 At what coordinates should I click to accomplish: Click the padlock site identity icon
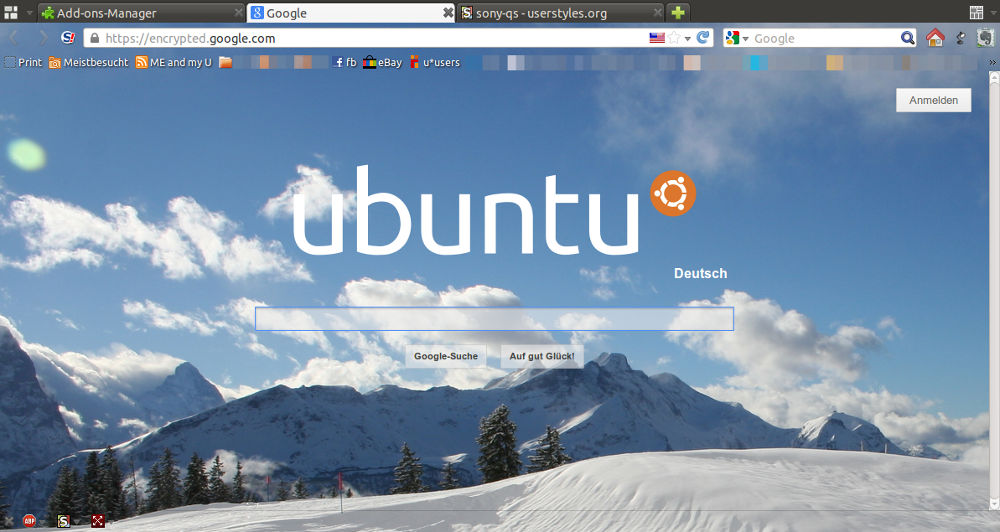[94, 38]
